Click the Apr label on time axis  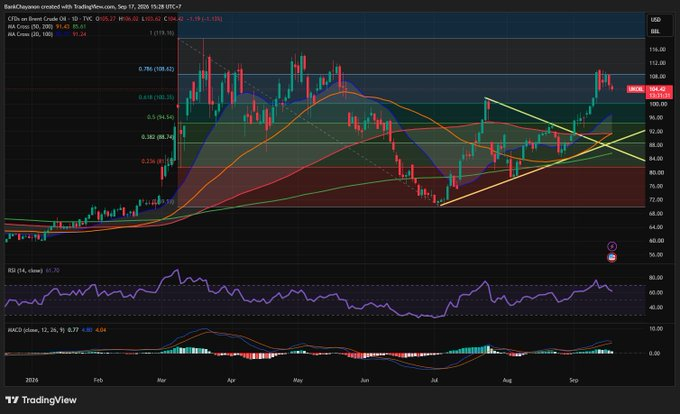231,380
